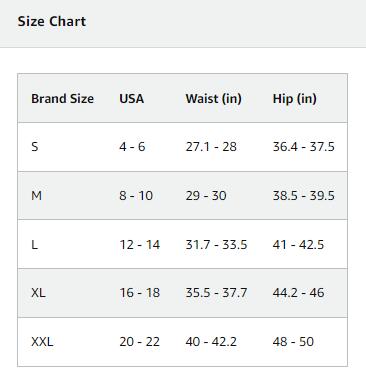
Task: Click the waist value 31.7 - 33.5
Action: (x=216, y=245)
